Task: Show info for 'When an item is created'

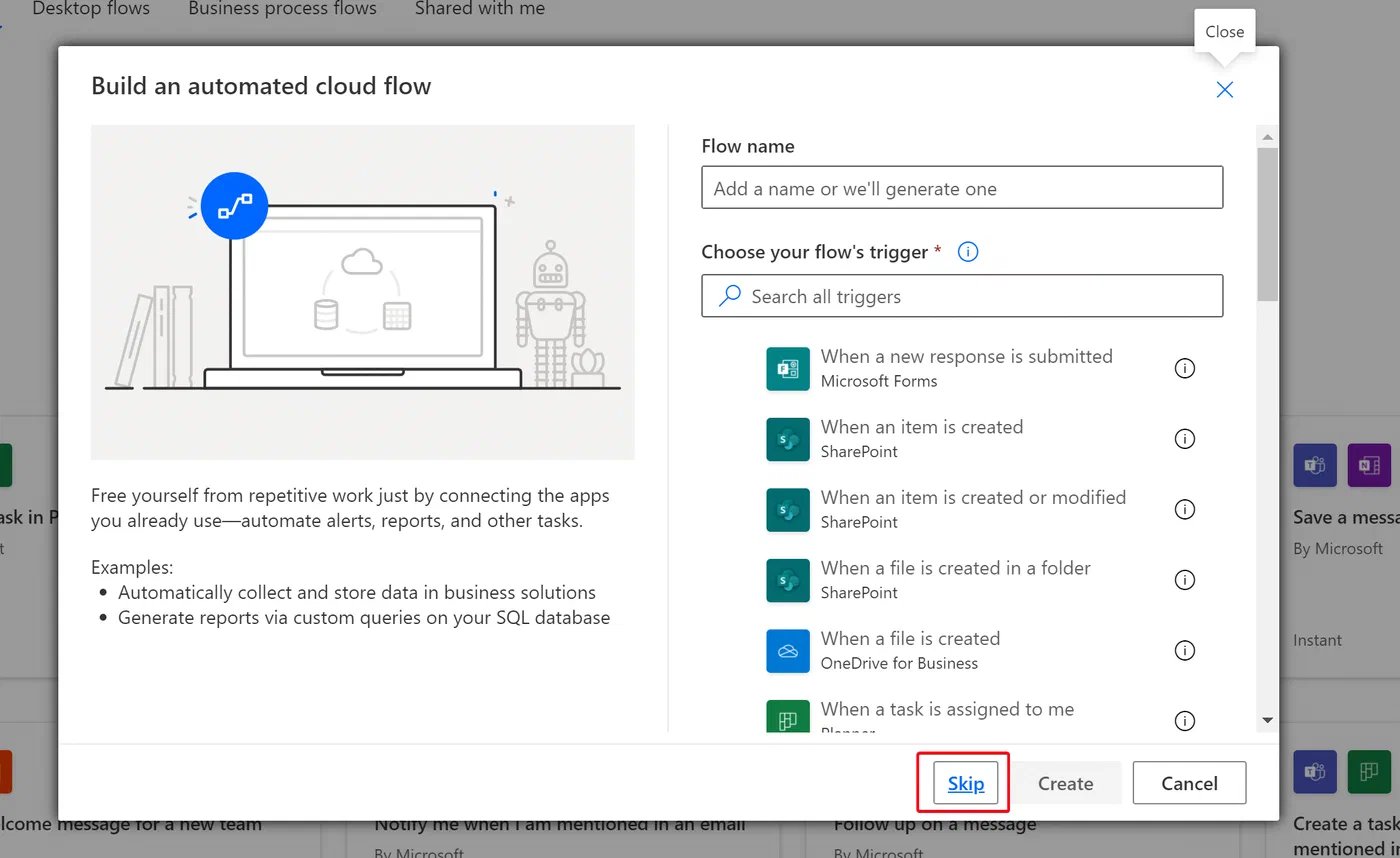Action: click(1185, 439)
